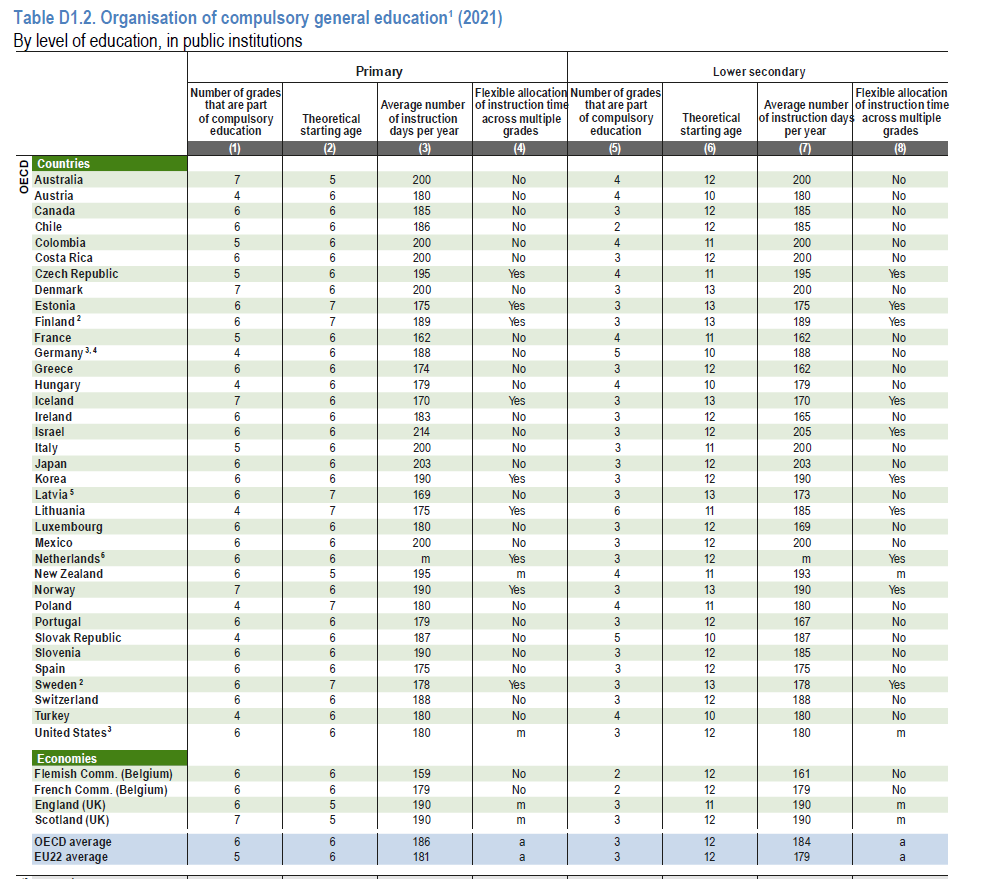Click the subtitle 'By level of education, in public institutions'
Viewport: 983px width, 879px height.
pyautogui.click(x=158, y=41)
